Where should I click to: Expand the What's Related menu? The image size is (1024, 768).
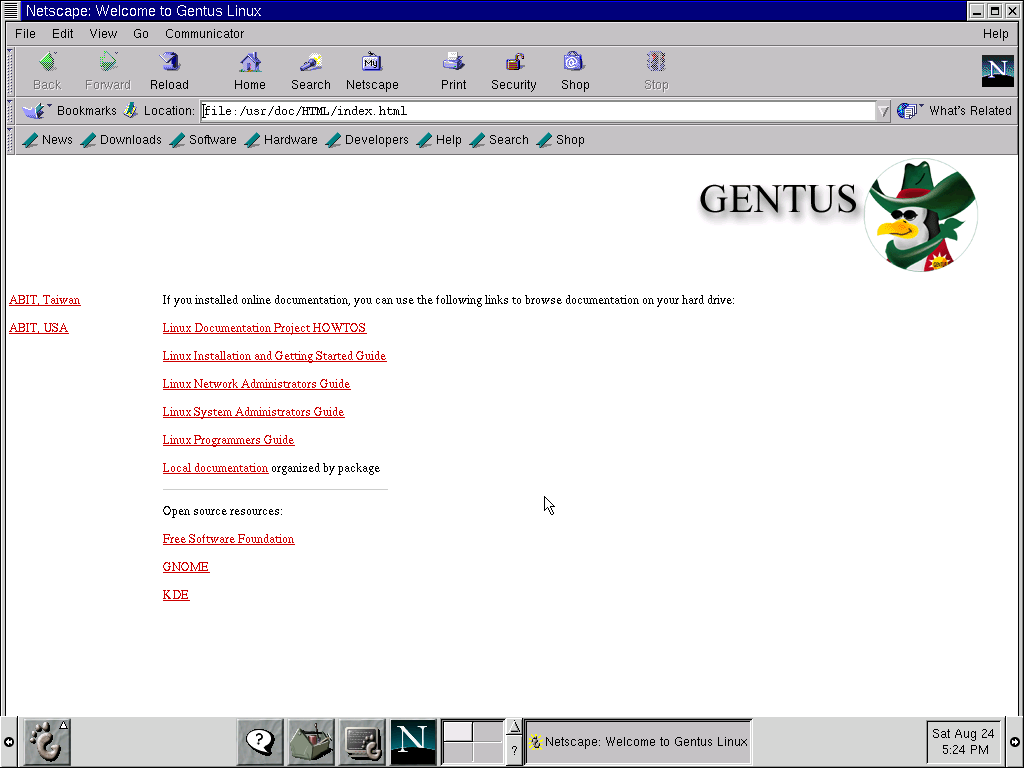(954, 111)
